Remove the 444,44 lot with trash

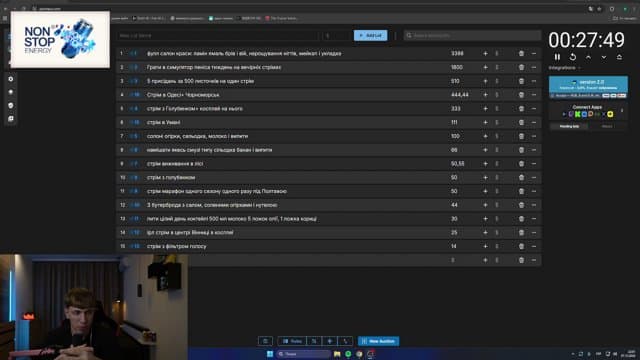pyautogui.click(x=521, y=95)
